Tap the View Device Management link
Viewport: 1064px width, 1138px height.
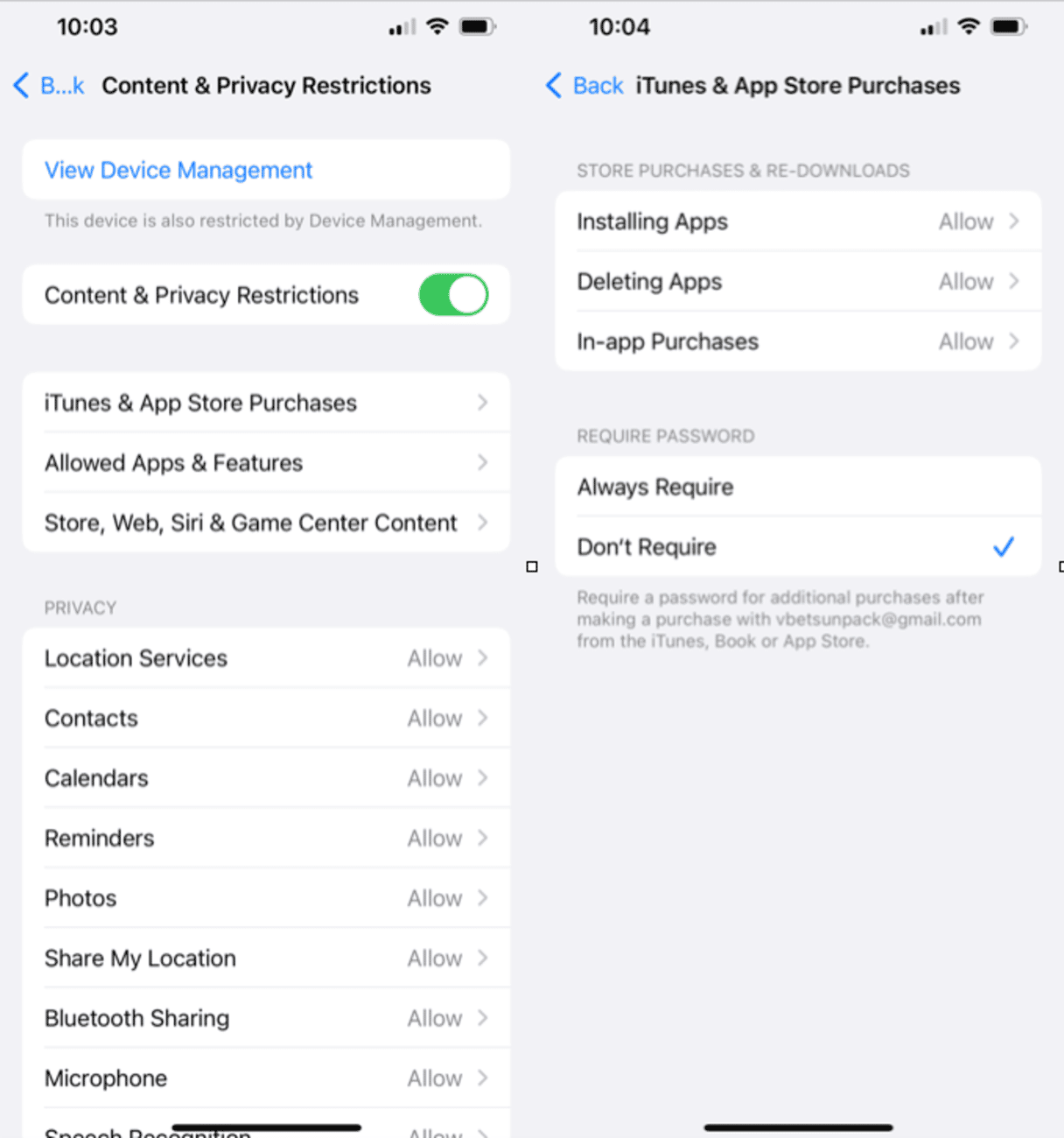tap(178, 170)
